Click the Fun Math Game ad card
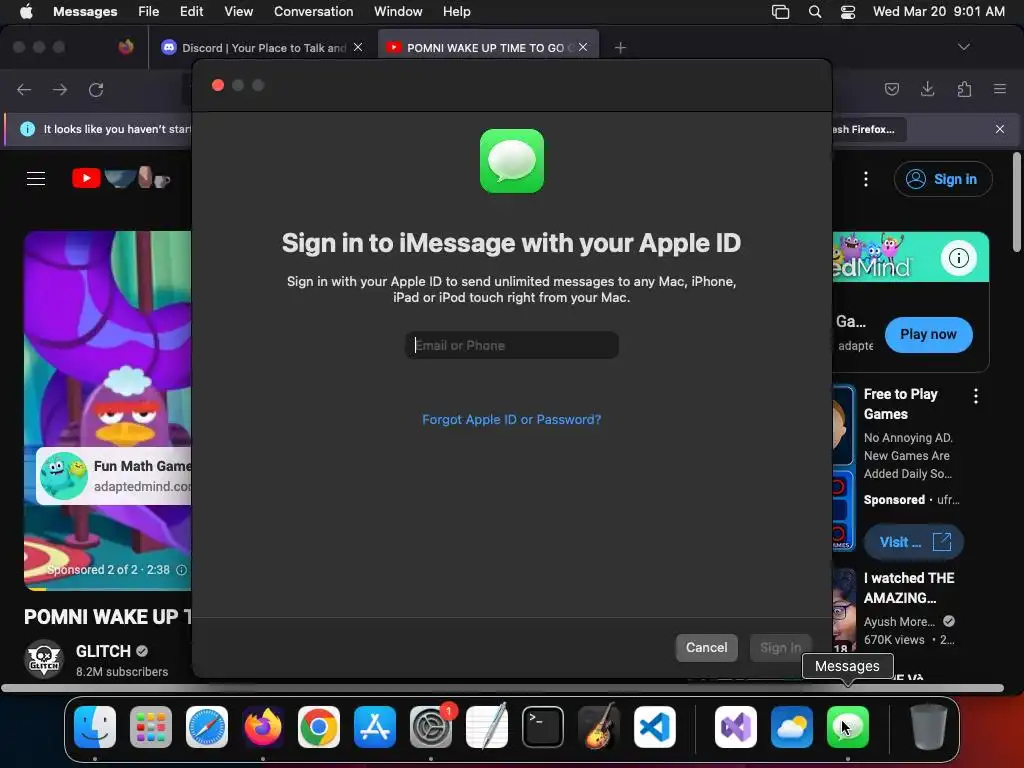This screenshot has width=1024, height=768. pos(114,476)
